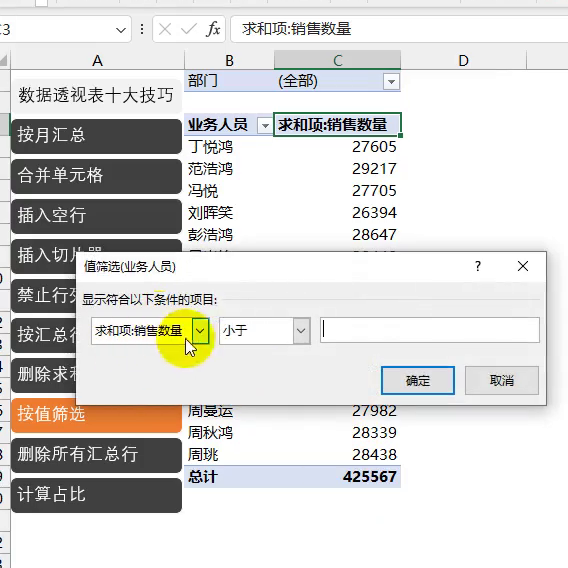568x568 pixels.
Task: Click the formula bar confirm checkmark icon
Action: click(x=188, y=29)
